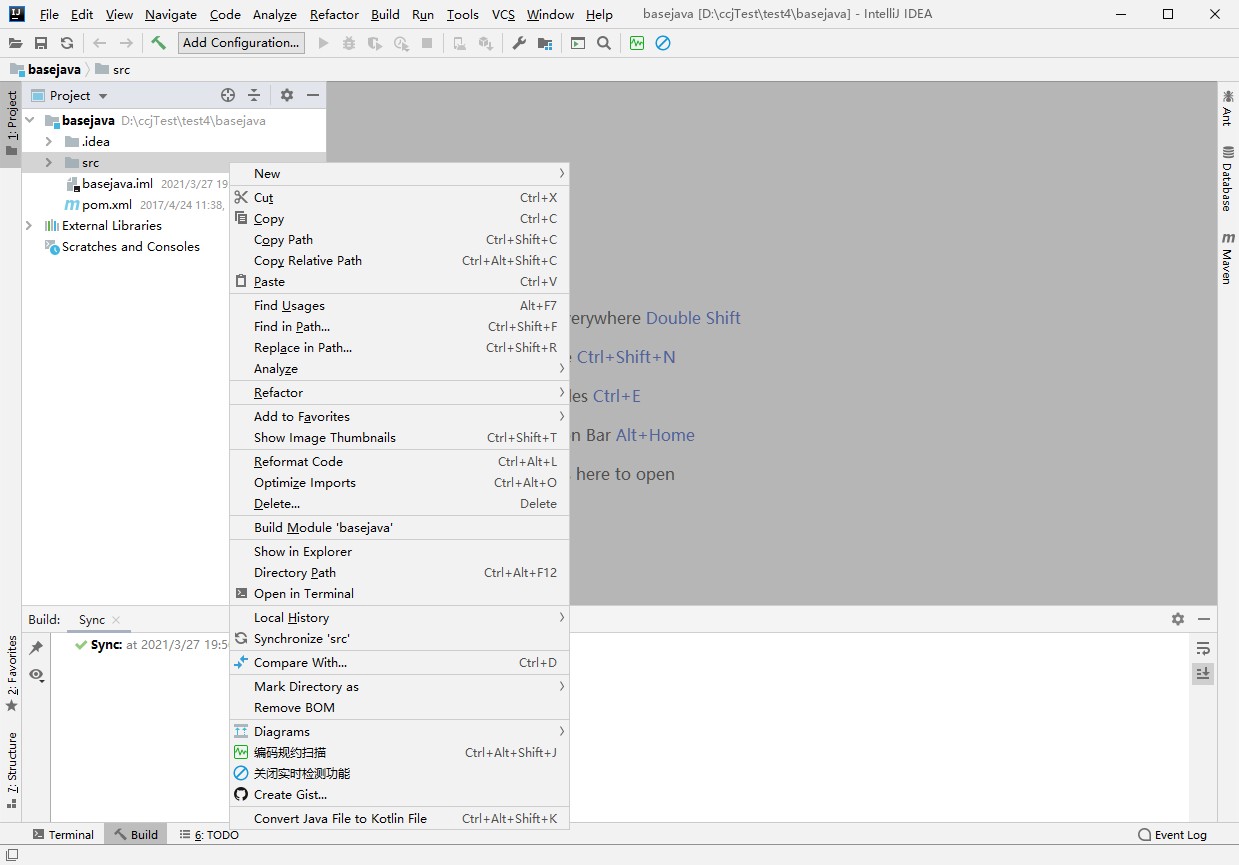Click the Build Project hammer icon
Screen dimensions: 1239x865
pyautogui.click(x=158, y=43)
